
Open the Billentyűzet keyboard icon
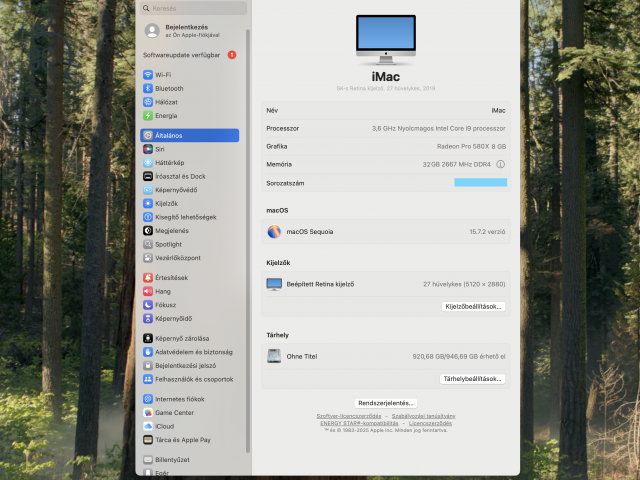pyautogui.click(x=148, y=460)
